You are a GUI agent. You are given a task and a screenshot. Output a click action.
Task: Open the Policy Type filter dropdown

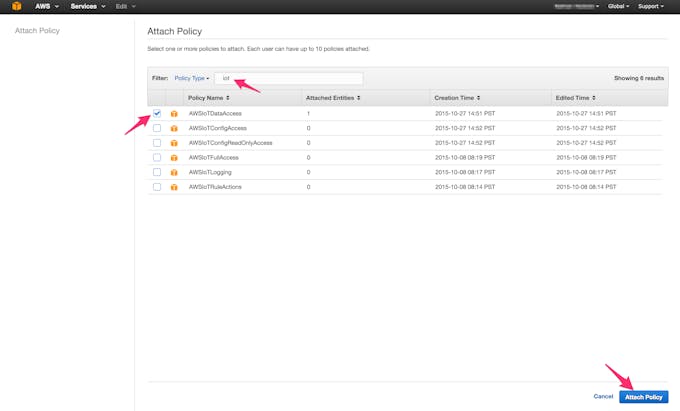pos(192,78)
